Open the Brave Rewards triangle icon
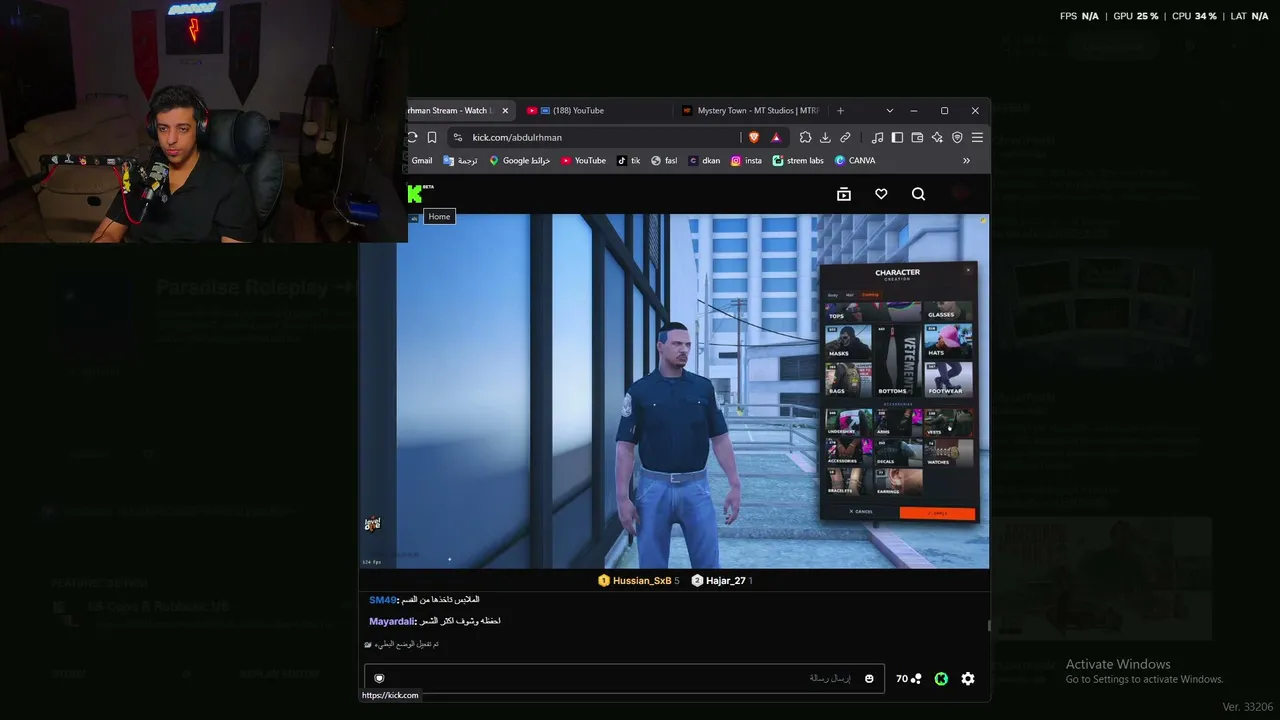This screenshot has width=1280, height=720. (776, 137)
